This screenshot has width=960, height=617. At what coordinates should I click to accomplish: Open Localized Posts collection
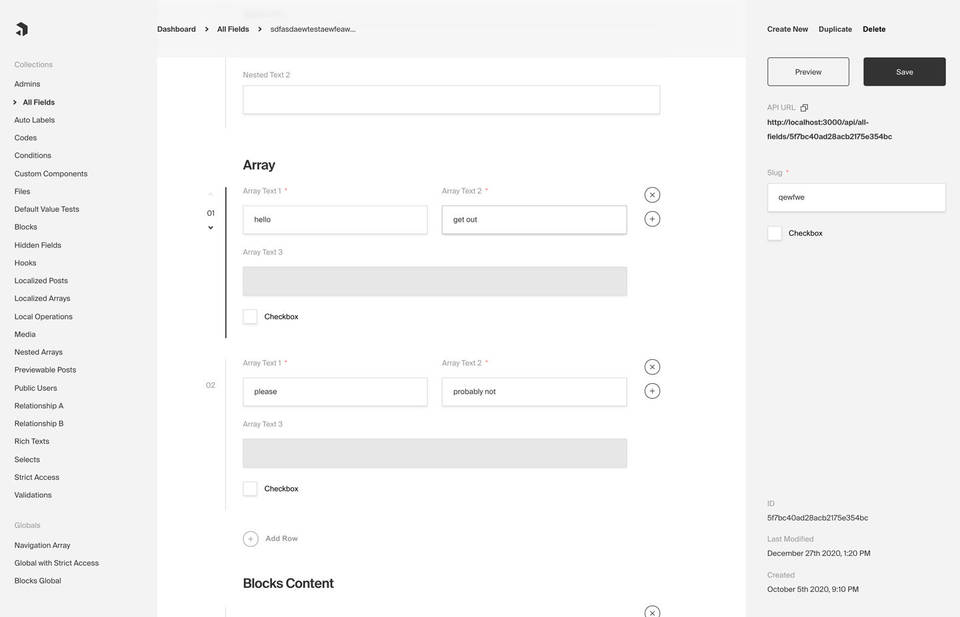[41, 280]
